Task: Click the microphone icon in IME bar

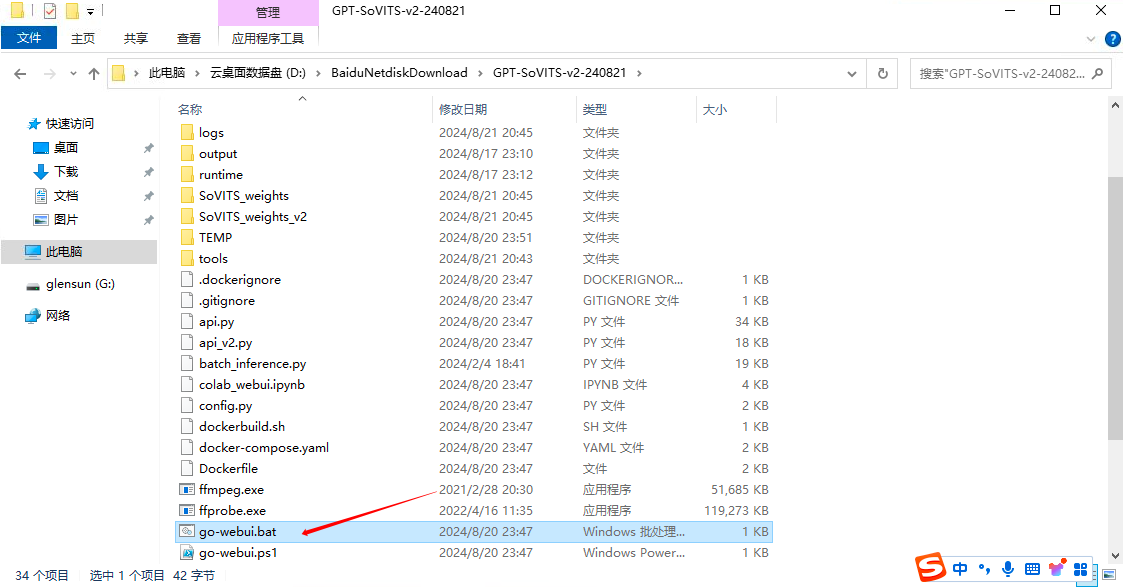Action: point(1007,569)
